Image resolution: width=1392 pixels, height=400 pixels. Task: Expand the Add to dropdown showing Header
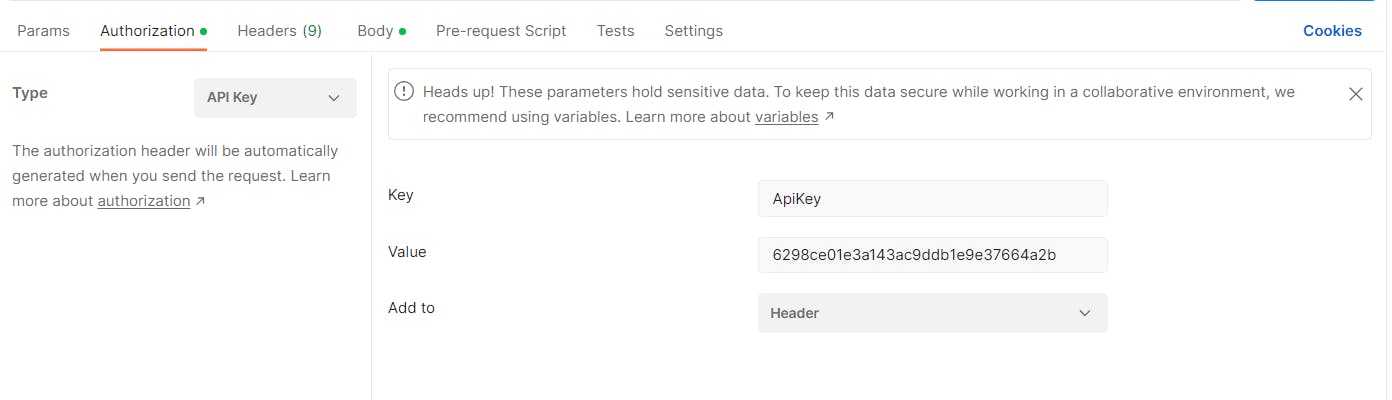(x=932, y=313)
